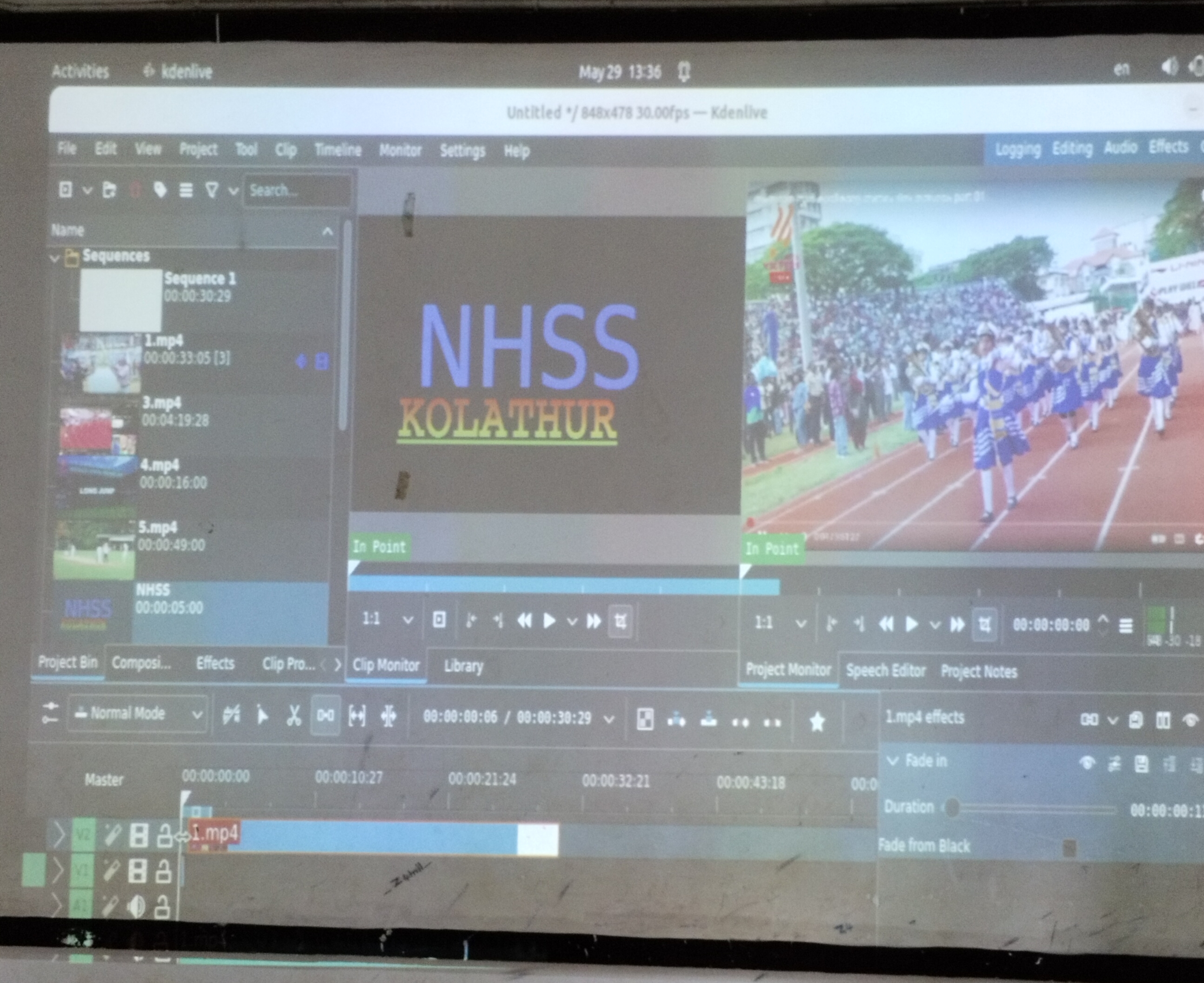Open the Timeline menu
This screenshot has height=983, width=1204.
[337, 150]
